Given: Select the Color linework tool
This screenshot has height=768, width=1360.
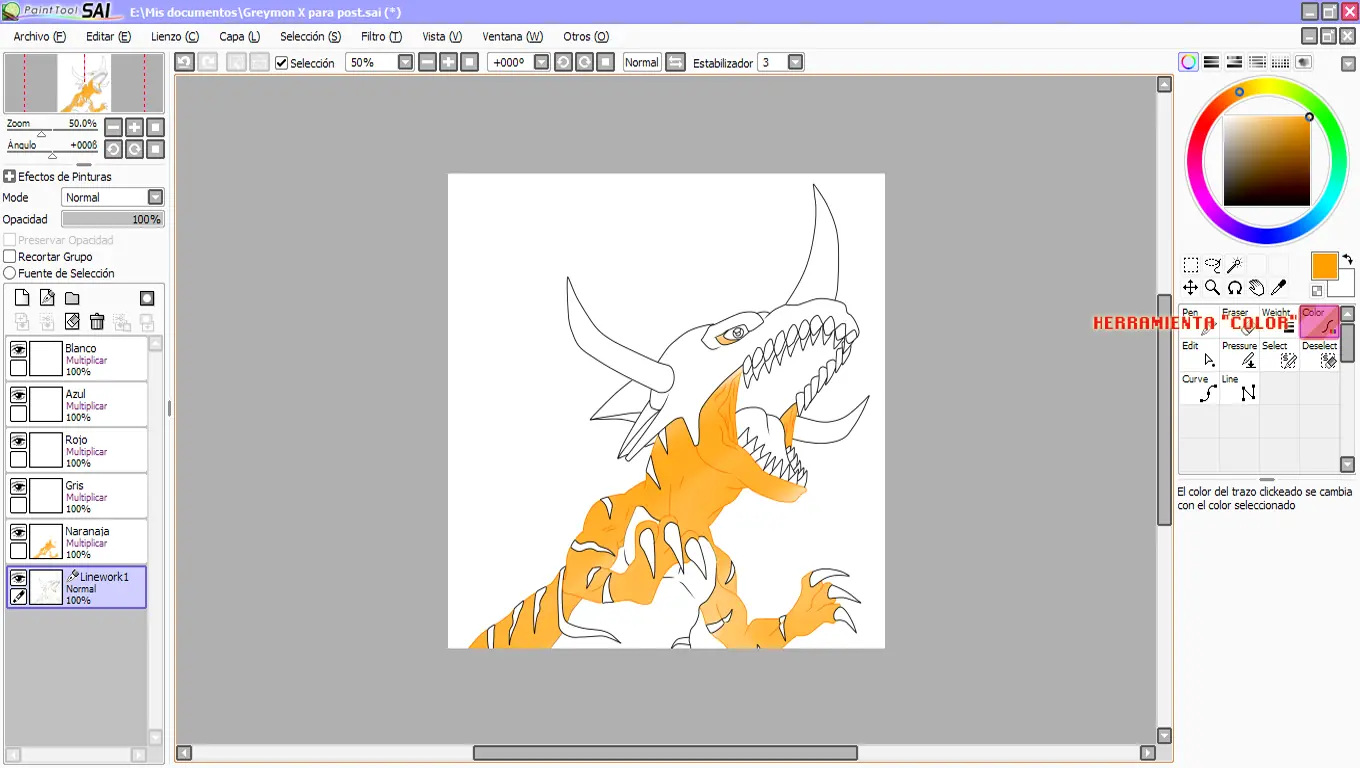Looking at the screenshot, I should [1319, 322].
